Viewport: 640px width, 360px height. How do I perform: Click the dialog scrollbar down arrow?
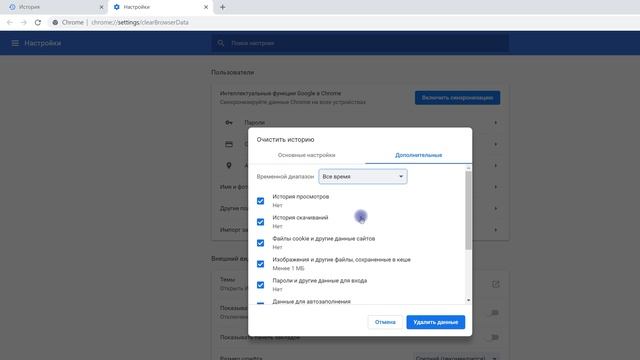tap(468, 300)
